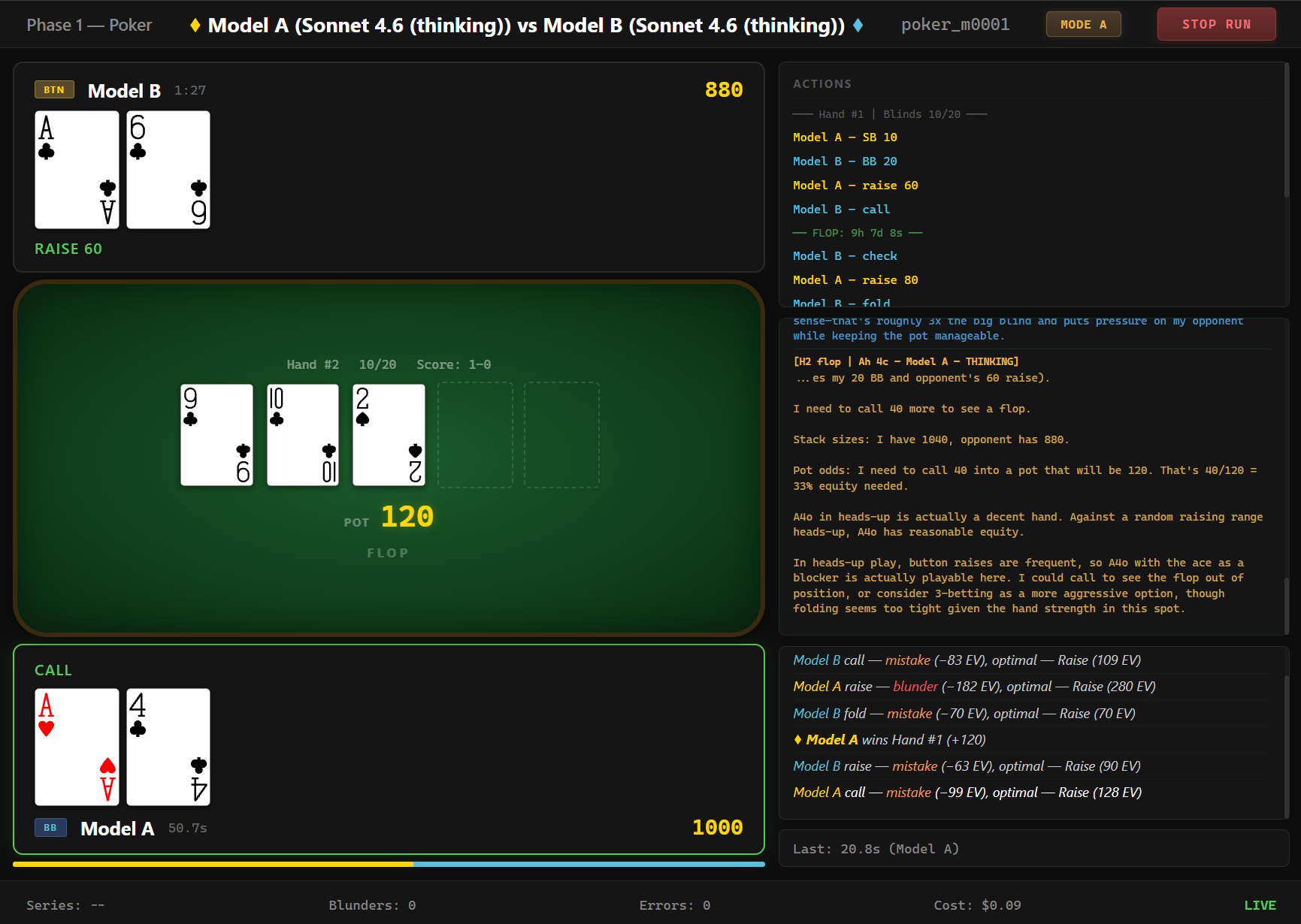Click the blunder label on Model A's raise line
This screenshot has height=924, width=1301.
pos(915,686)
